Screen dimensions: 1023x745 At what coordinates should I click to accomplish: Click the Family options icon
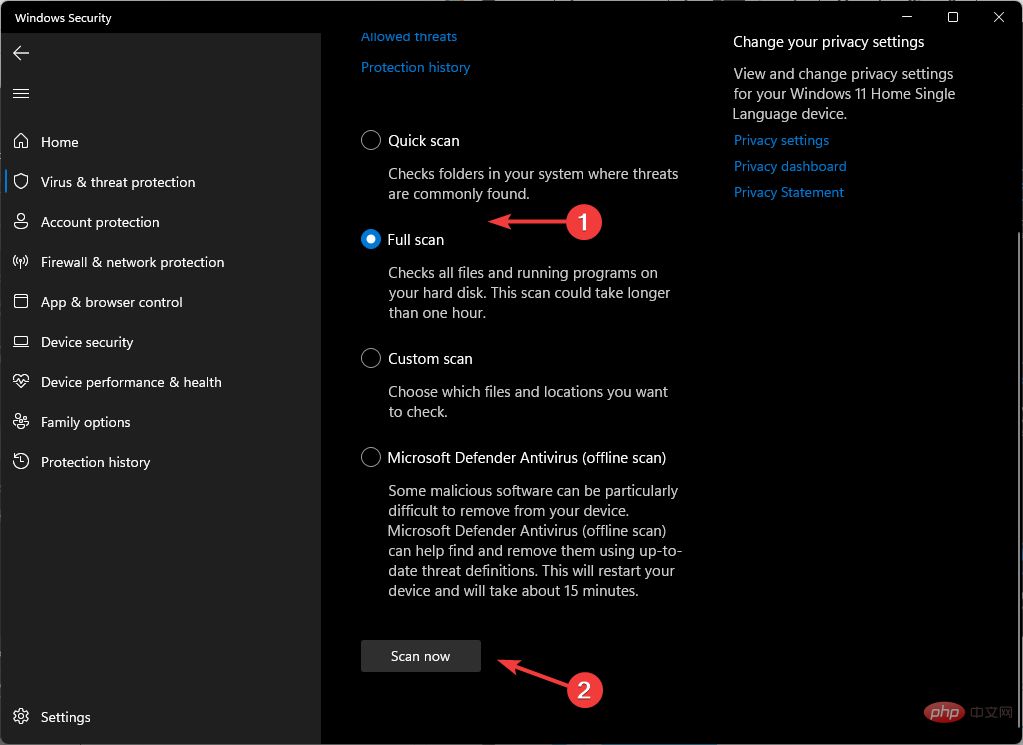21,422
